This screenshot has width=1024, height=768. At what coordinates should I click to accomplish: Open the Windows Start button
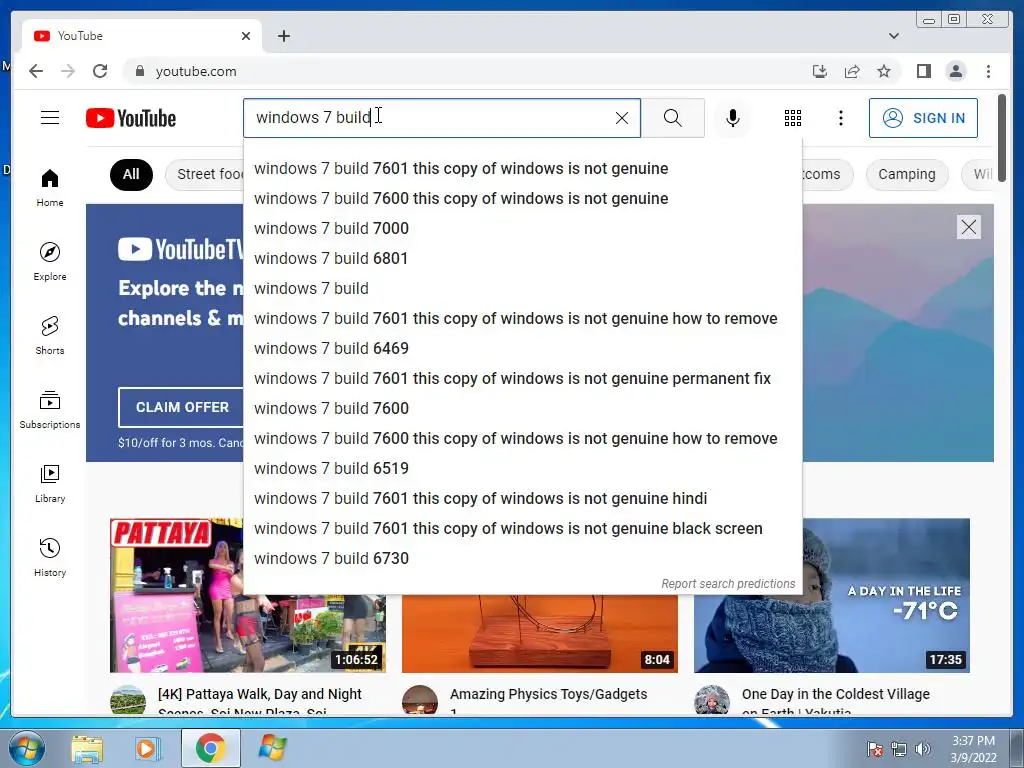[27, 748]
